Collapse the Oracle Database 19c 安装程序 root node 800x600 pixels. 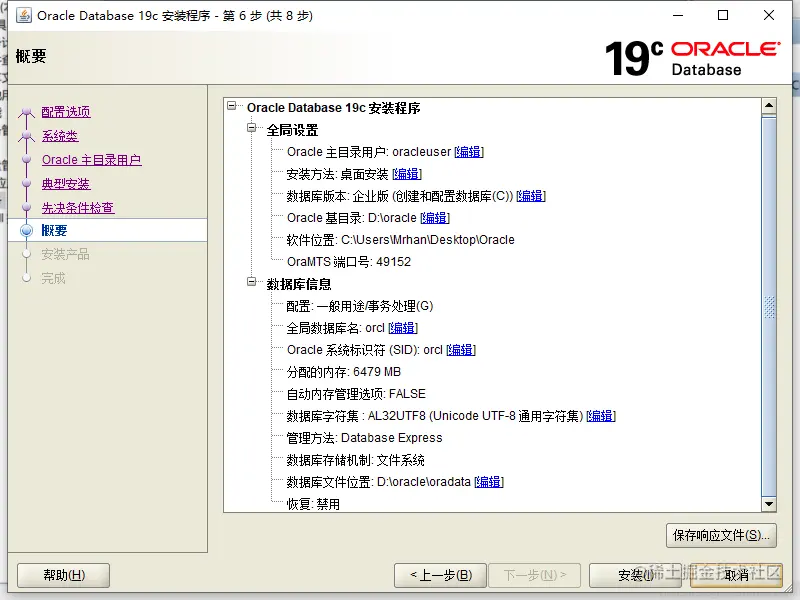pyautogui.click(x=232, y=106)
